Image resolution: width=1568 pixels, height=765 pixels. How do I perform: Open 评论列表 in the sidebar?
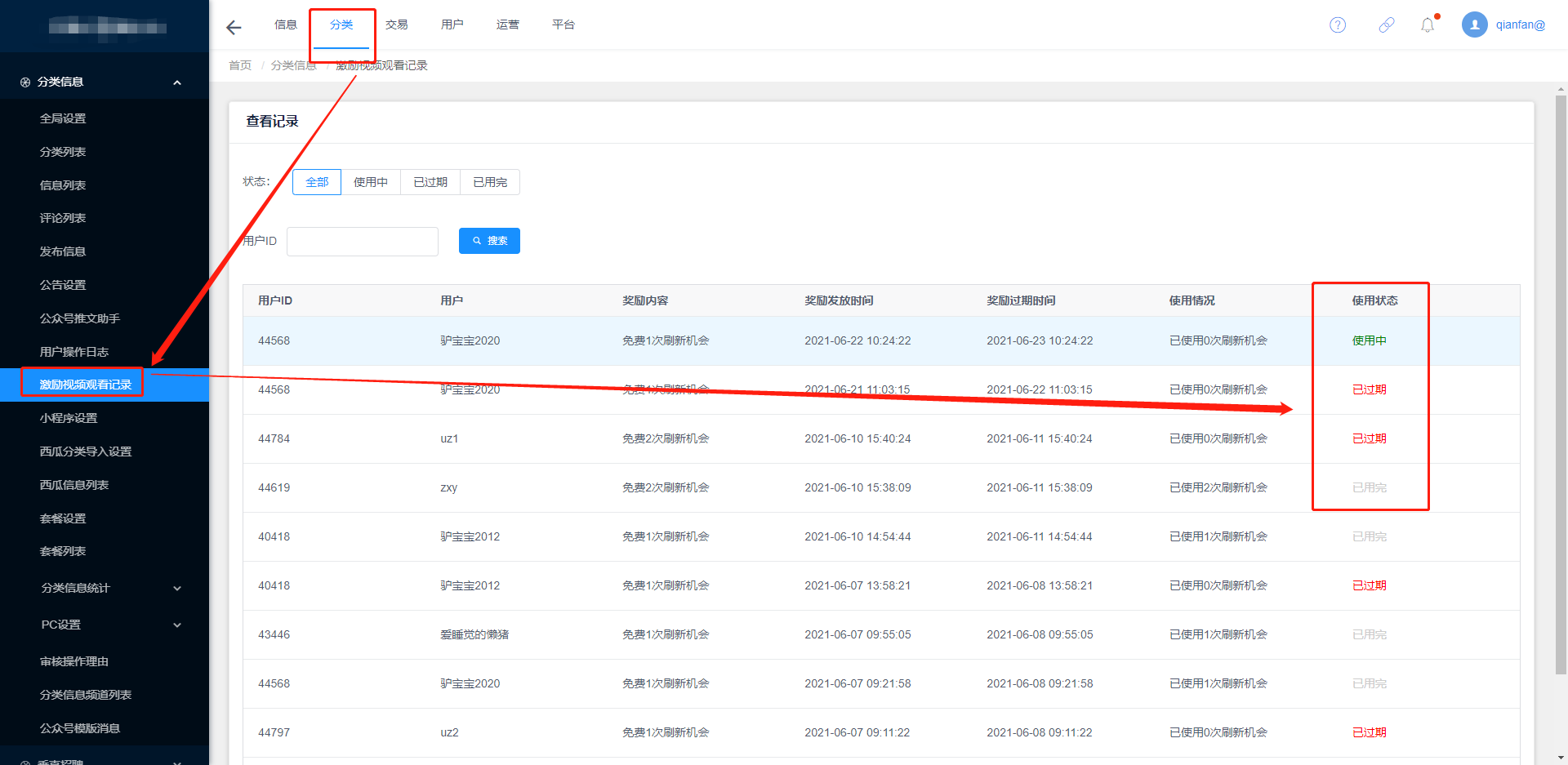tap(63, 218)
